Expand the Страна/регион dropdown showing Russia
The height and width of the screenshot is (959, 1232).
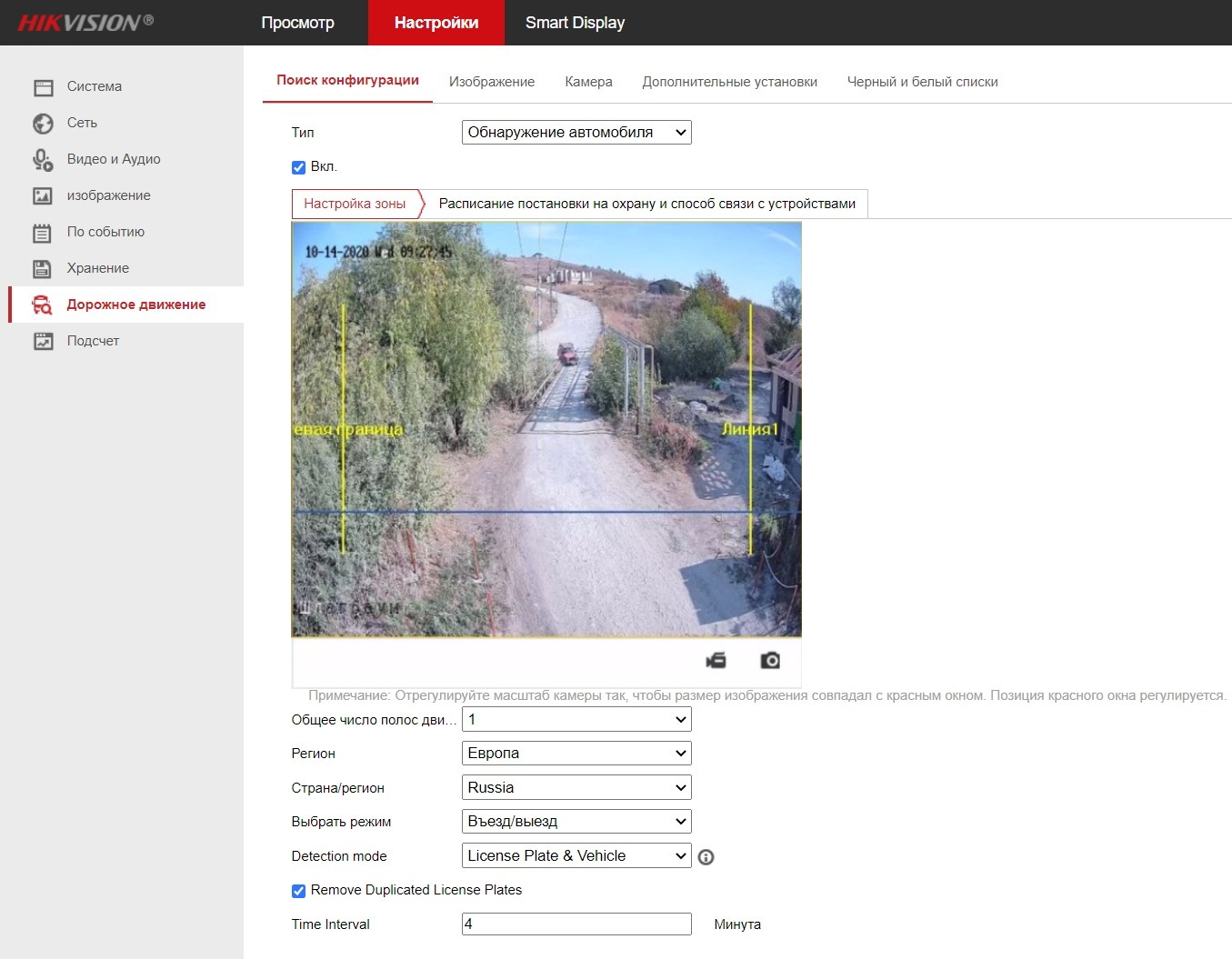click(x=576, y=788)
